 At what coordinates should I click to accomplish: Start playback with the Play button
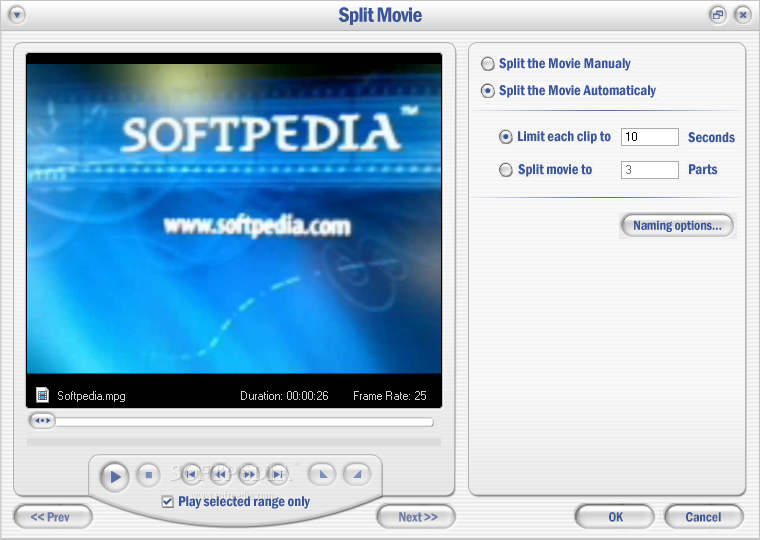(114, 476)
